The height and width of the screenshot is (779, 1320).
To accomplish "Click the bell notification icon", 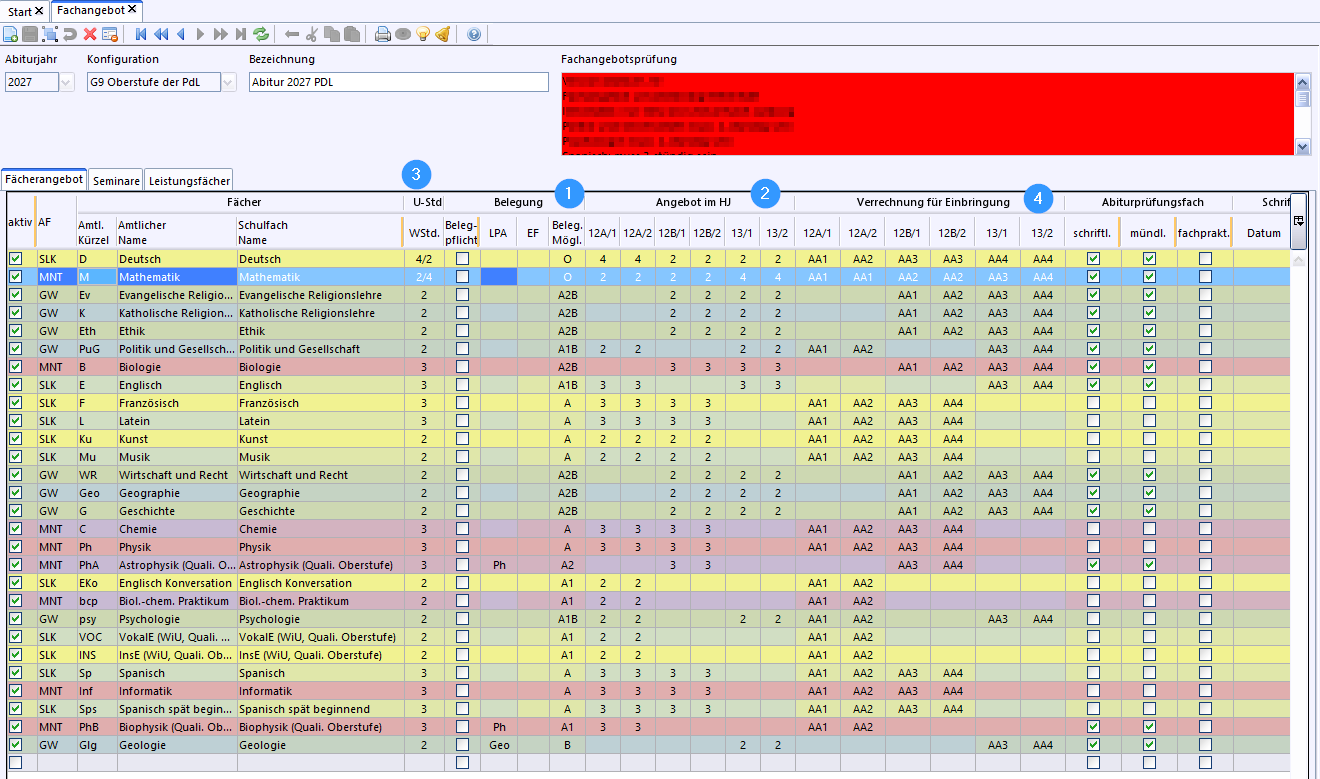I will (x=442, y=34).
